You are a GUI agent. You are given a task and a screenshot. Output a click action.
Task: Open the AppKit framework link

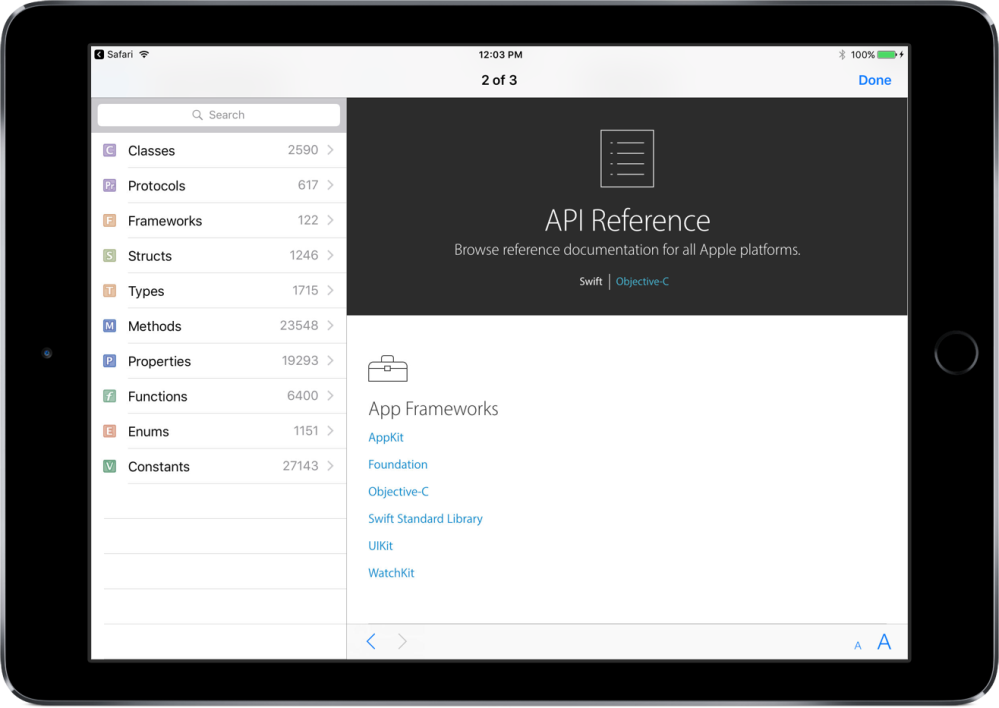click(x=386, y=438)
